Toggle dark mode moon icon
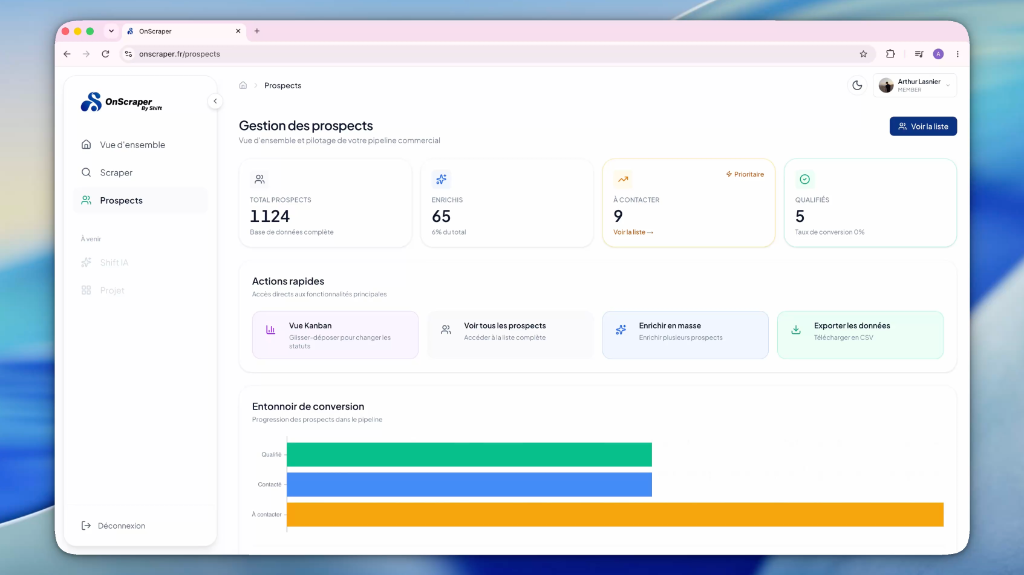The height and width of the screenshot is (575, 1024). click(x=857, y=86)
